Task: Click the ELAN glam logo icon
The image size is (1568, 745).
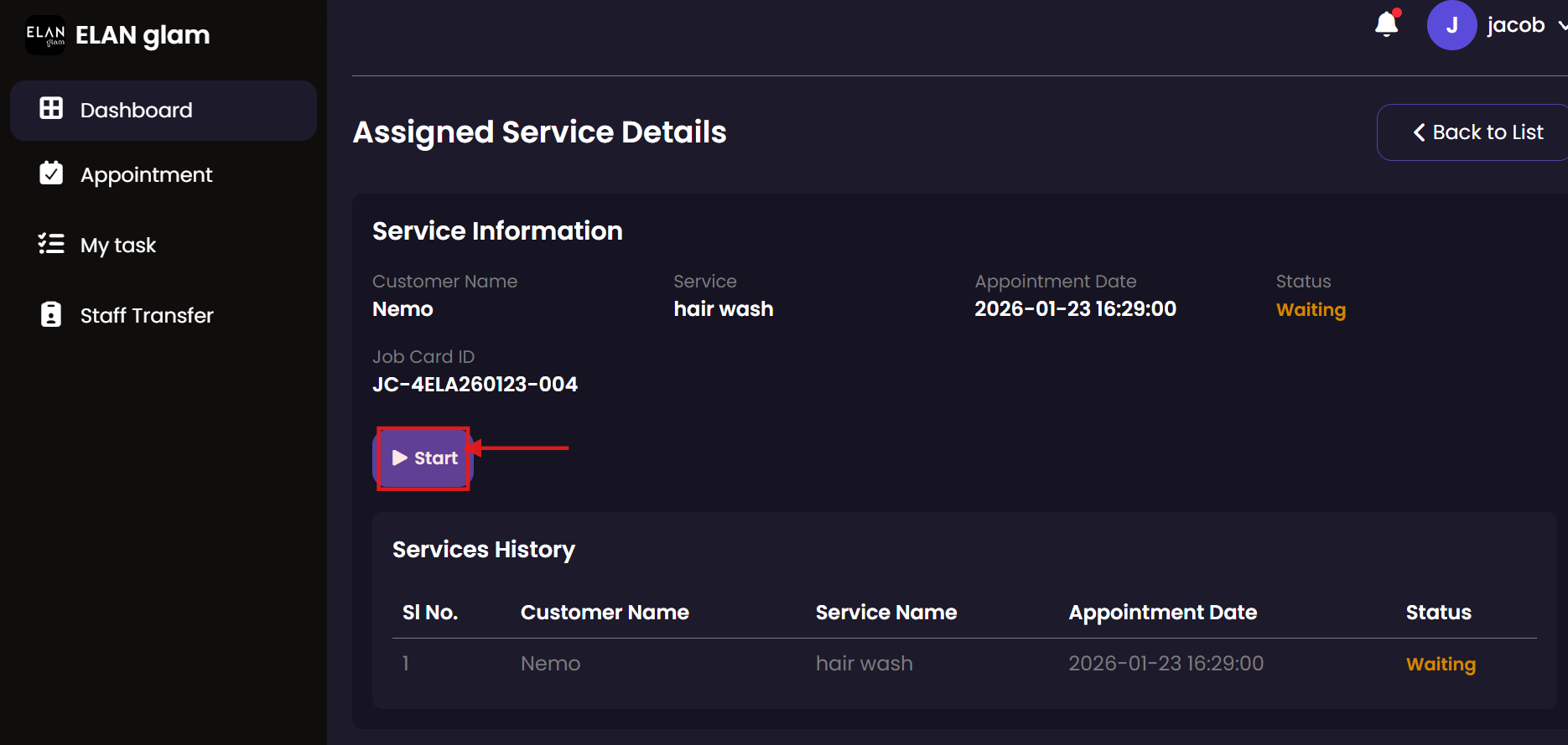Action: pyautogui.click(x=45, y=35)
